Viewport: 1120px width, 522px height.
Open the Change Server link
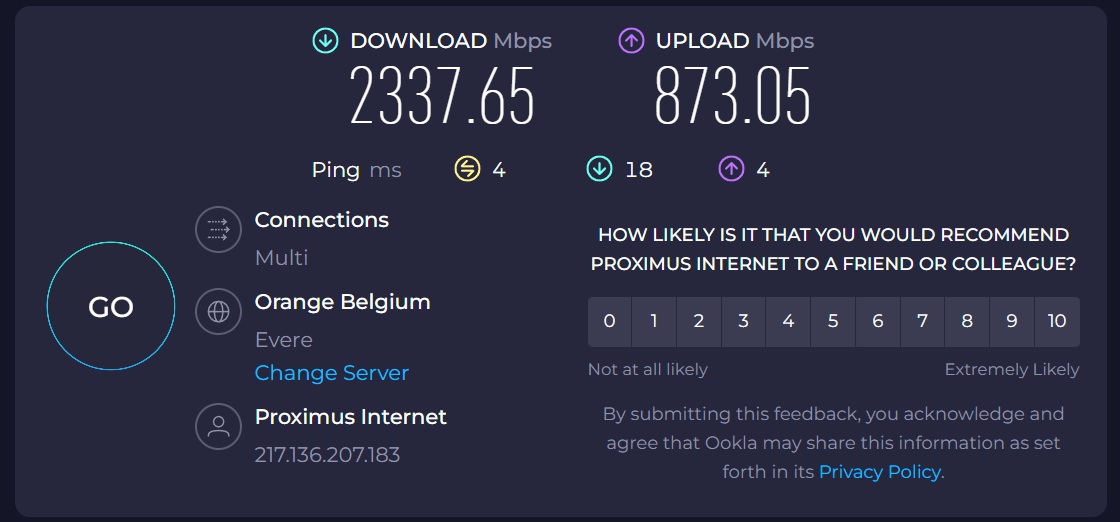tap(331, 373)
